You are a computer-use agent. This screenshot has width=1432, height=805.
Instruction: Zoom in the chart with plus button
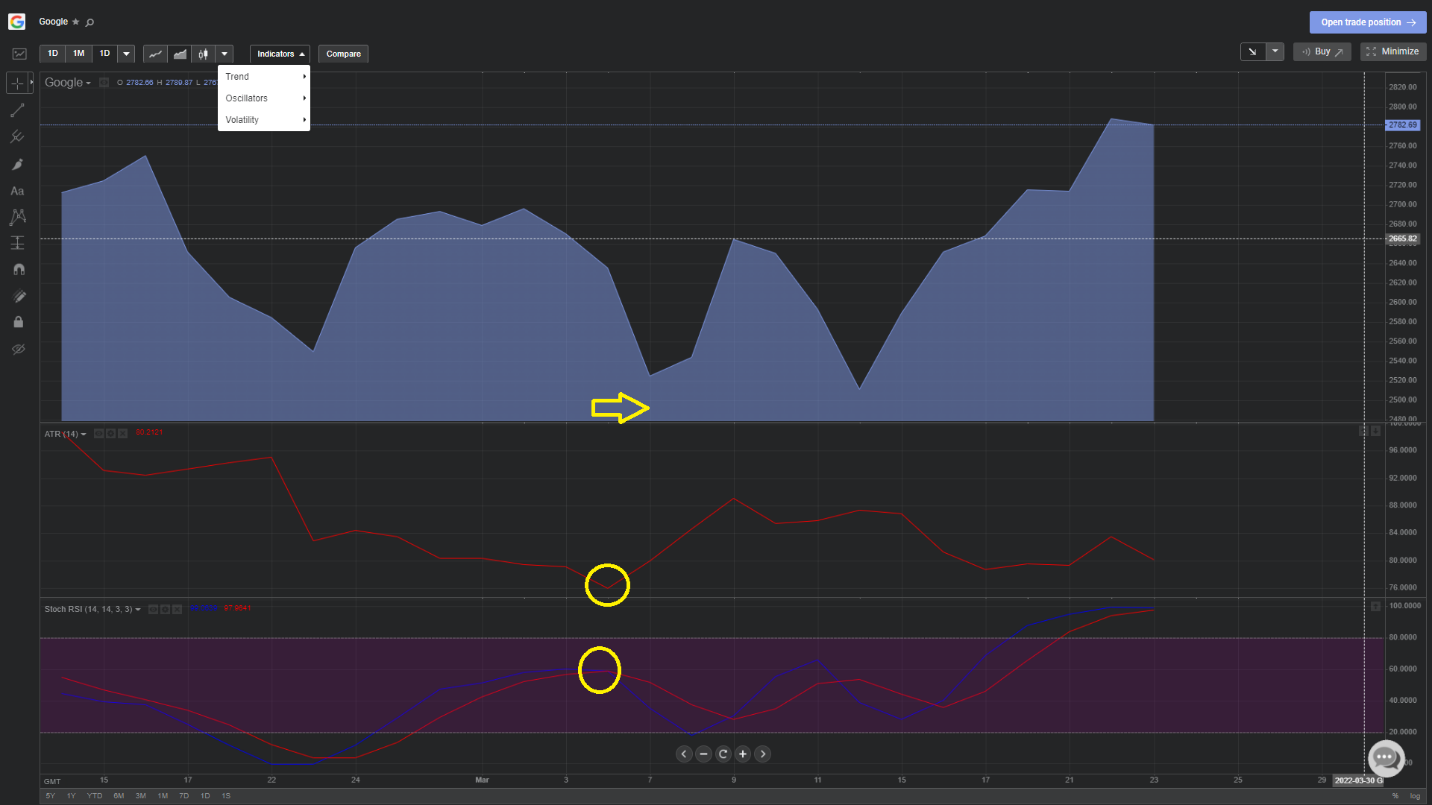tap(743, 754)
